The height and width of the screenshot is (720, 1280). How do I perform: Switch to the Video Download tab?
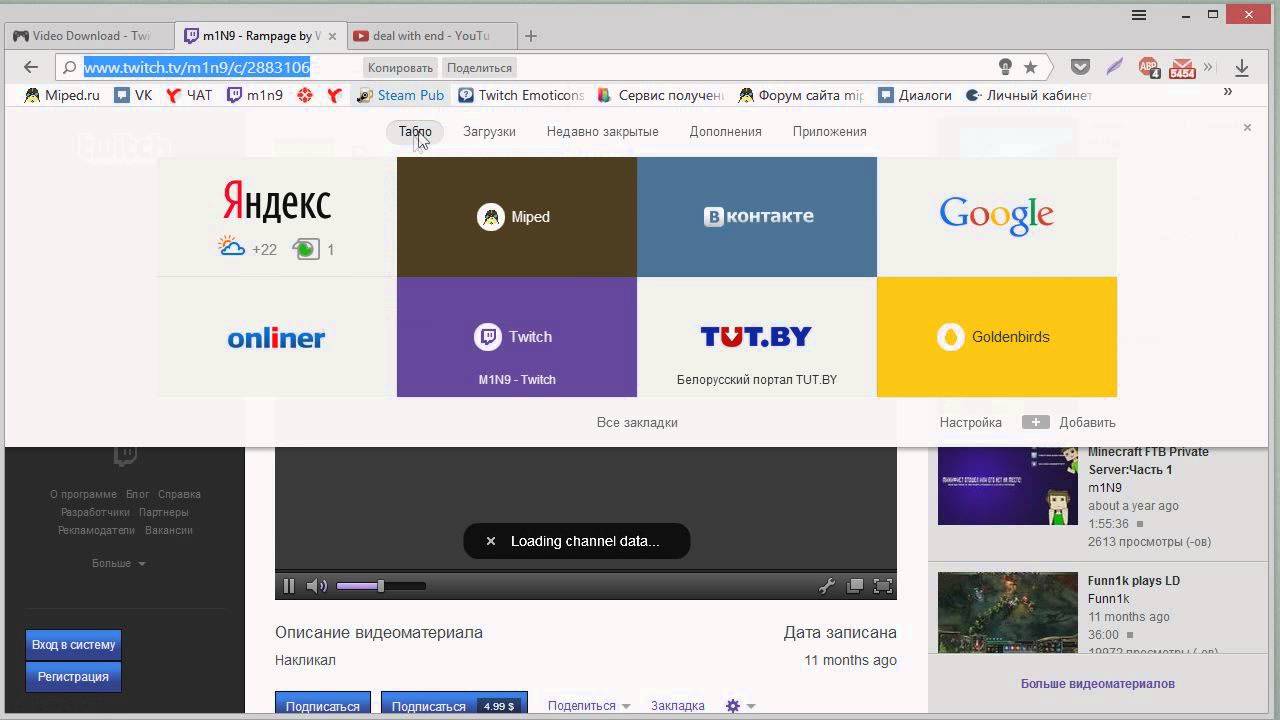click(x=88, y=36)
